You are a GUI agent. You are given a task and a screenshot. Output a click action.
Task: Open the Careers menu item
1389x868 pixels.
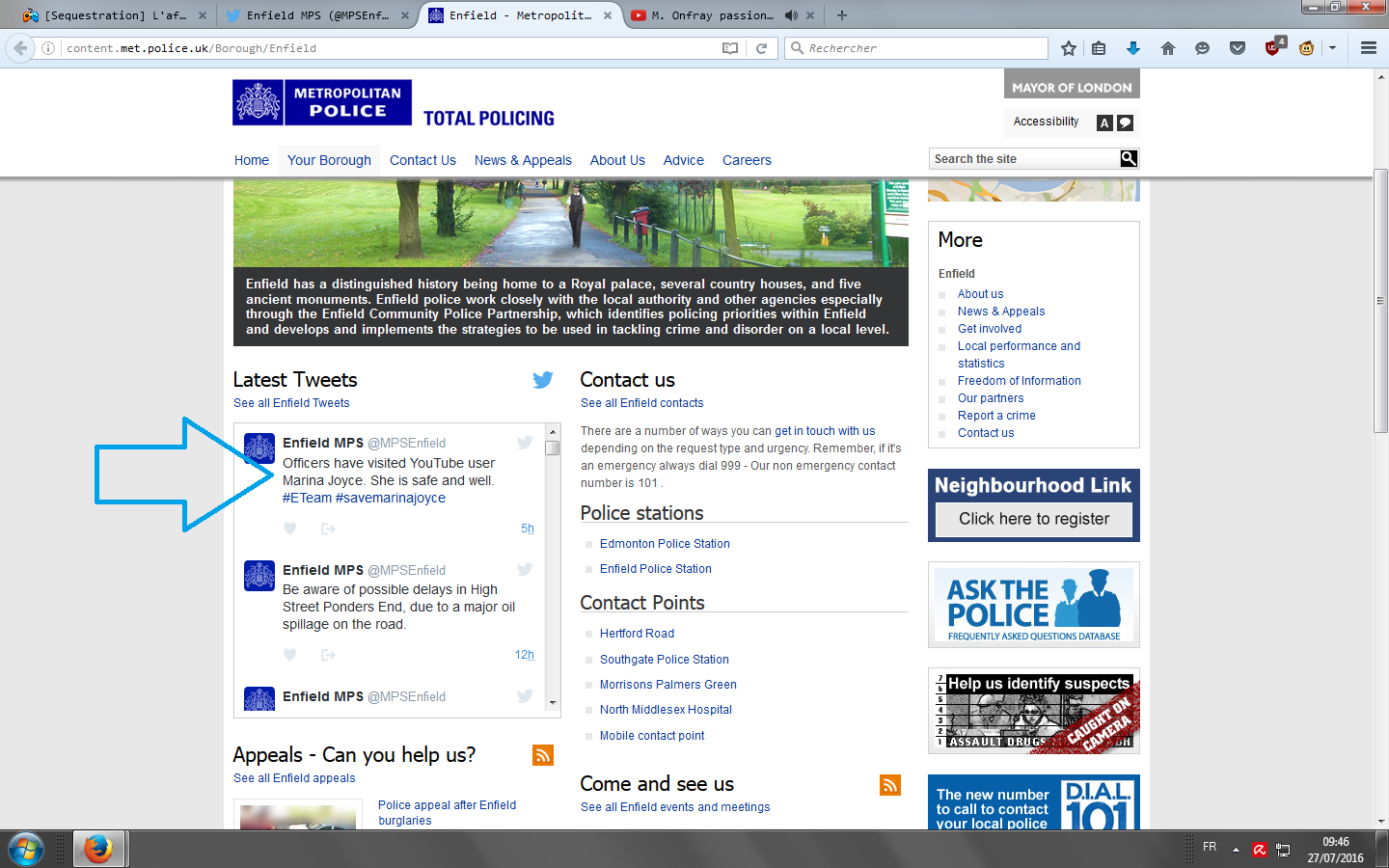pos(747,160)
